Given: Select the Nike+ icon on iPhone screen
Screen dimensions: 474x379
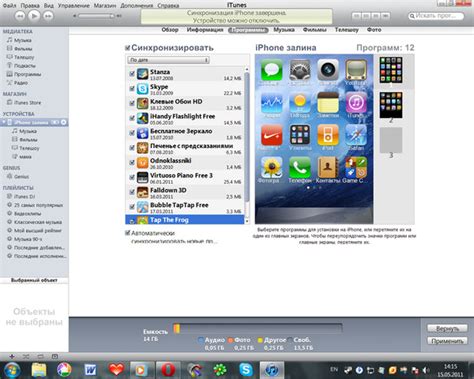Looking at the screenshot, I should coord(272,135).
